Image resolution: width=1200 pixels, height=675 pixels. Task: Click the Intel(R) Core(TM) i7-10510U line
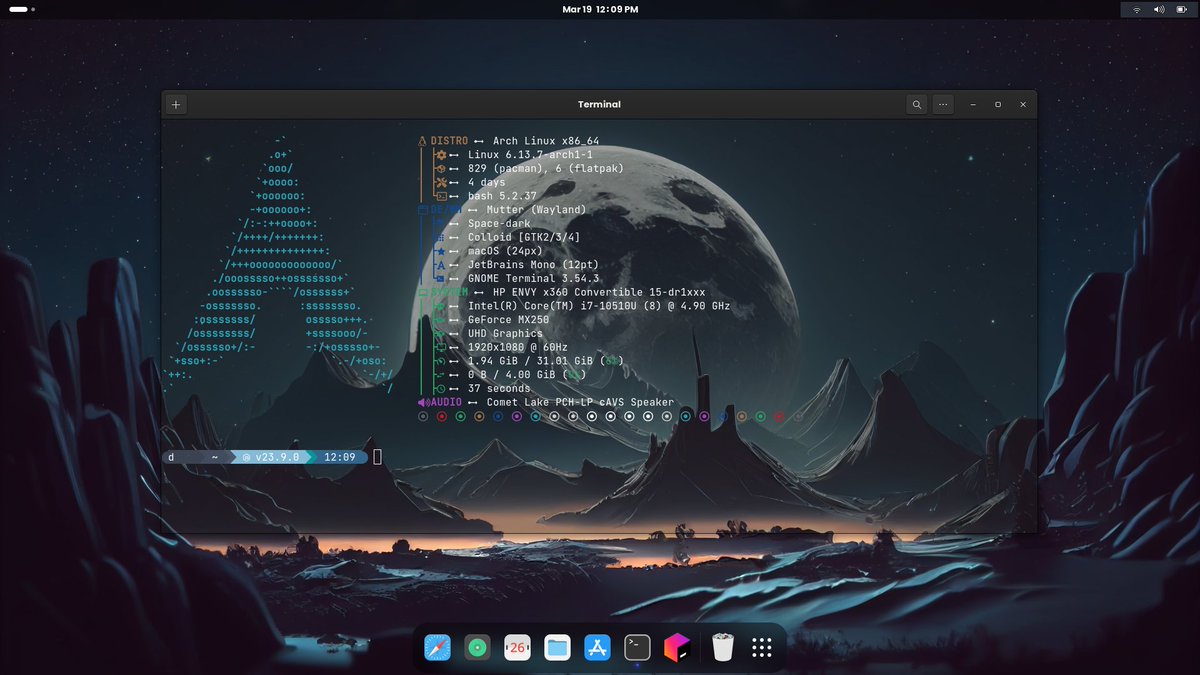click(599, 306)
